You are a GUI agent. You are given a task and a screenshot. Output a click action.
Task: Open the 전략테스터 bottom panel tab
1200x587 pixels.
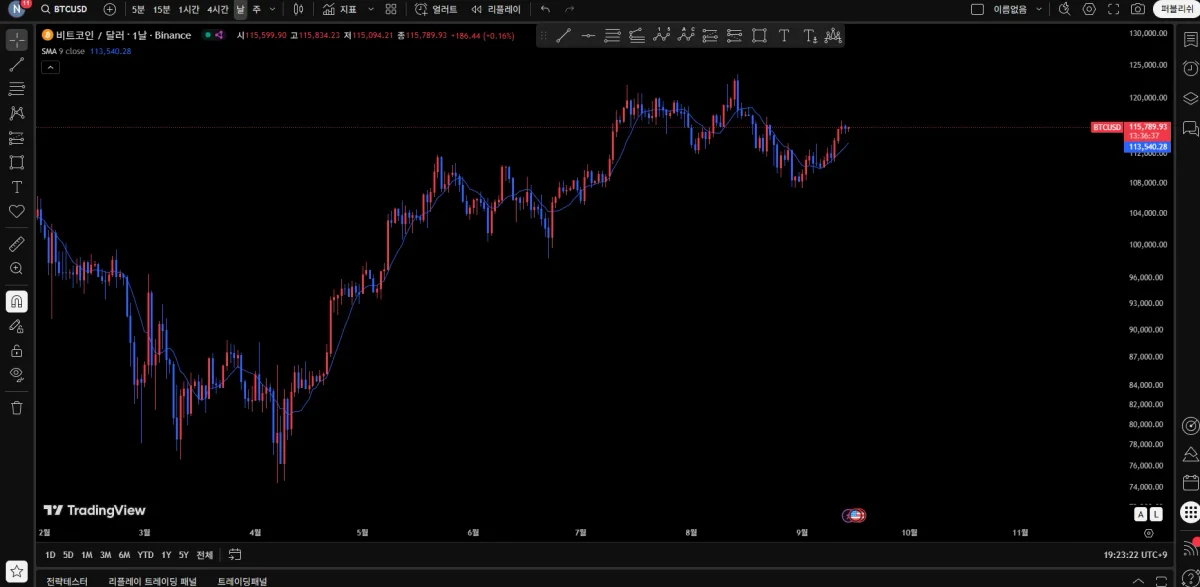pos(66,581)
